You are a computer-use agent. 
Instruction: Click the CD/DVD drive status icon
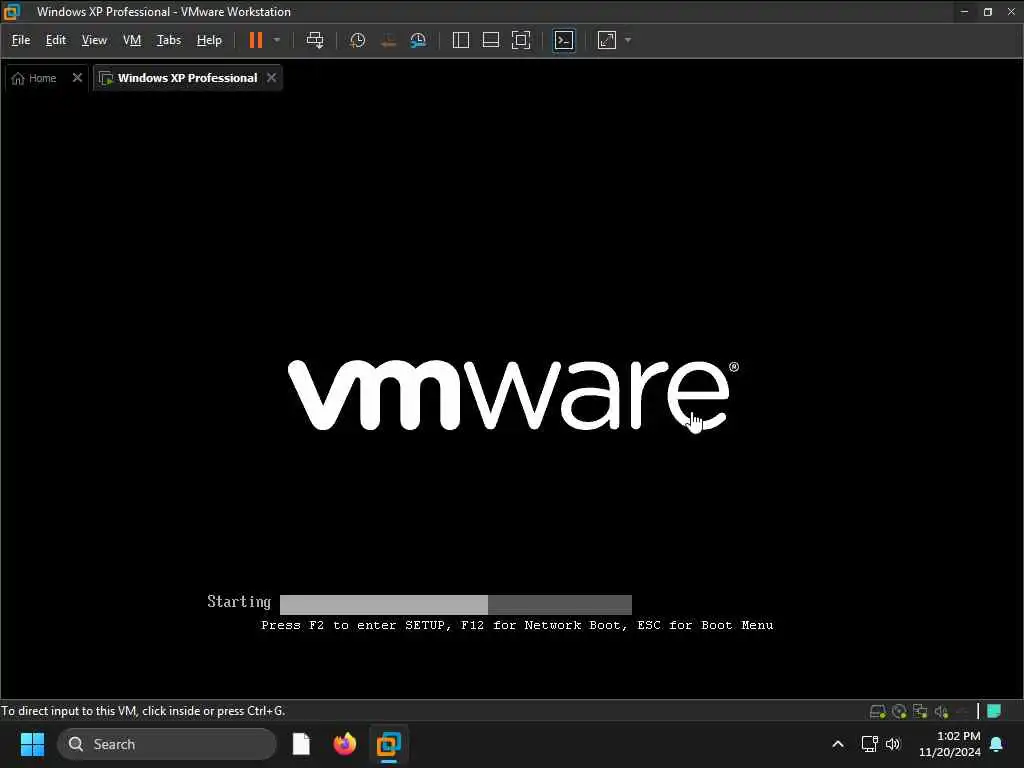coord(899,711)
